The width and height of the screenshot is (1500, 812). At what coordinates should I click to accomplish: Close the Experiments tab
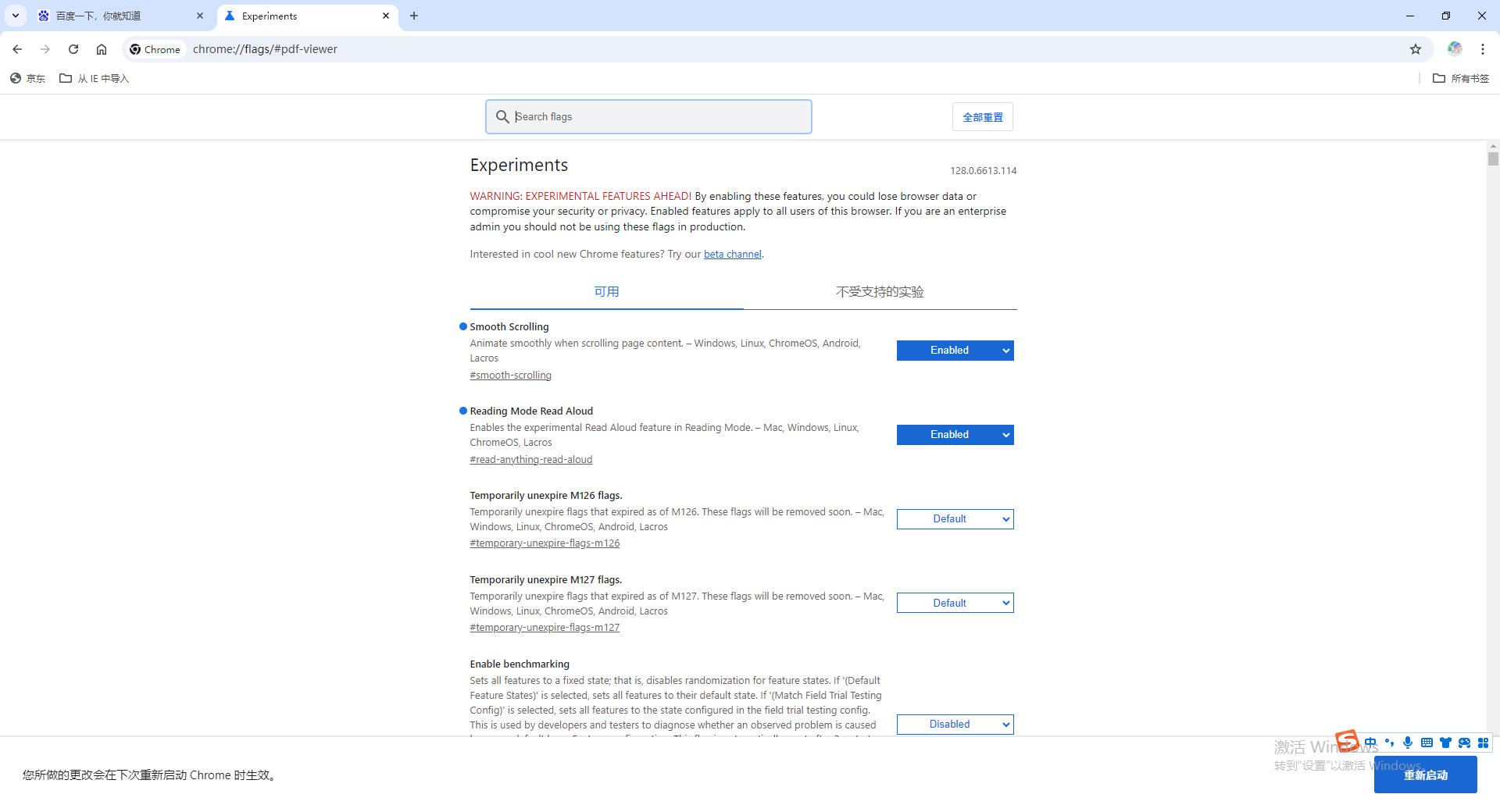(386, 16)
